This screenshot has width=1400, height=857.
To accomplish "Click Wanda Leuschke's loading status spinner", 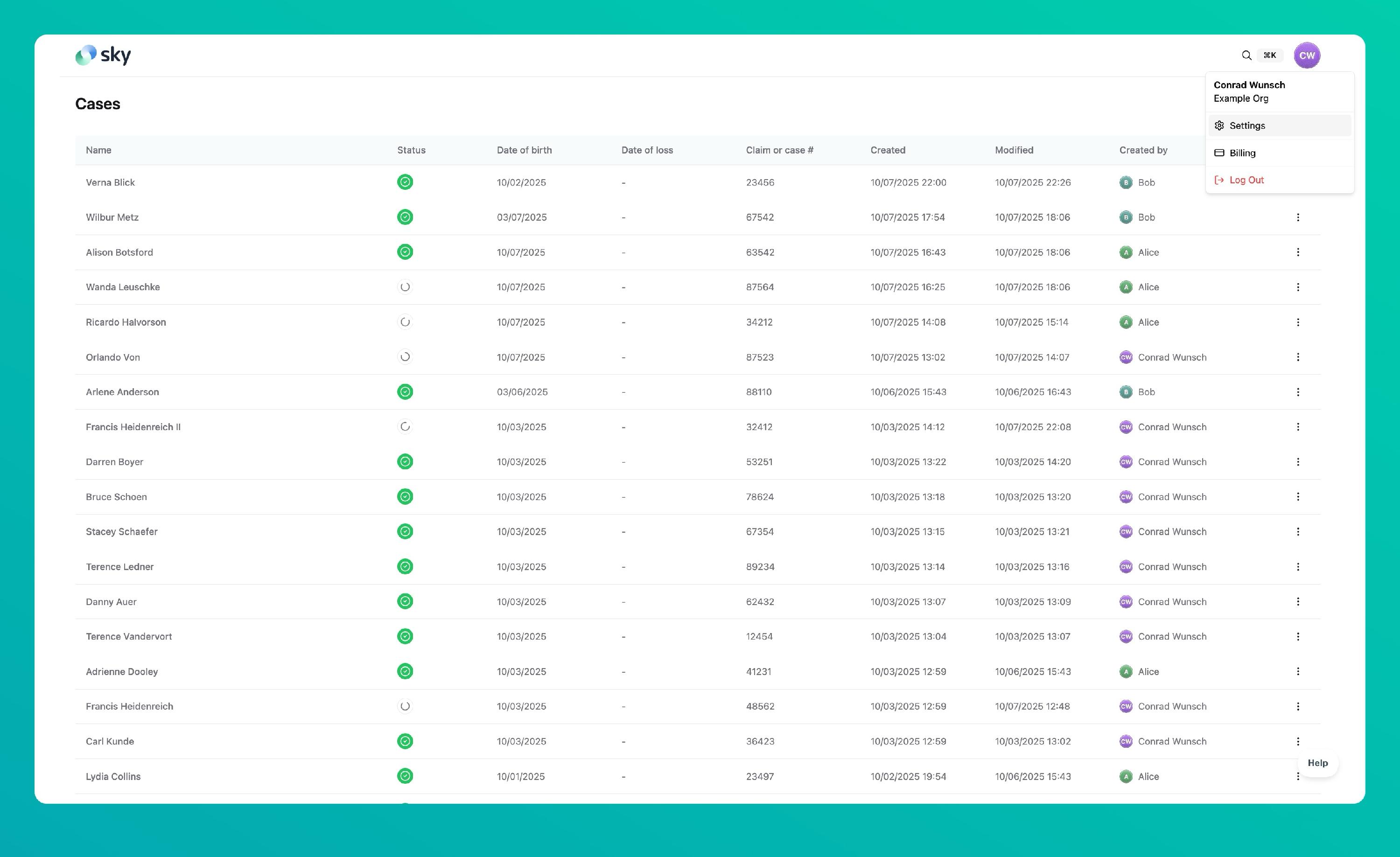I will coord(405,287).
